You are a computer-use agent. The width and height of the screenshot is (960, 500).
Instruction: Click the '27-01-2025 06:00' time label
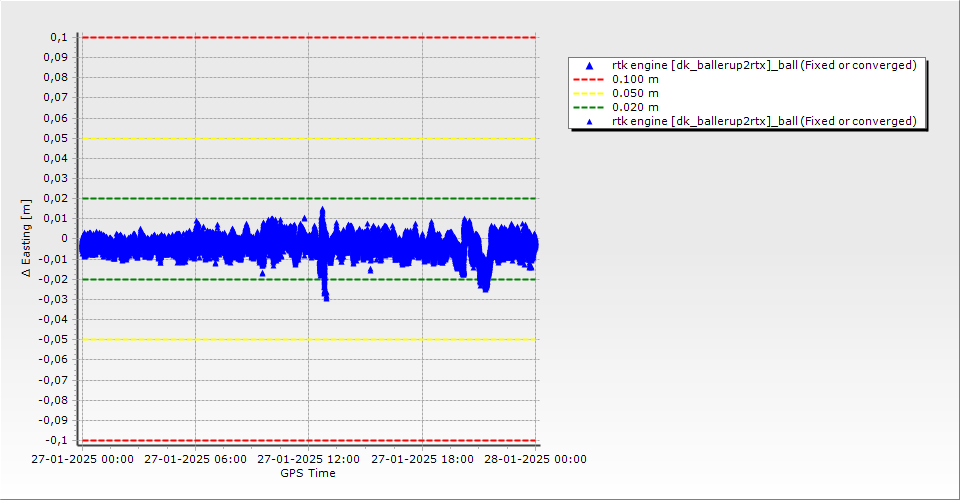tap(195, 459)
